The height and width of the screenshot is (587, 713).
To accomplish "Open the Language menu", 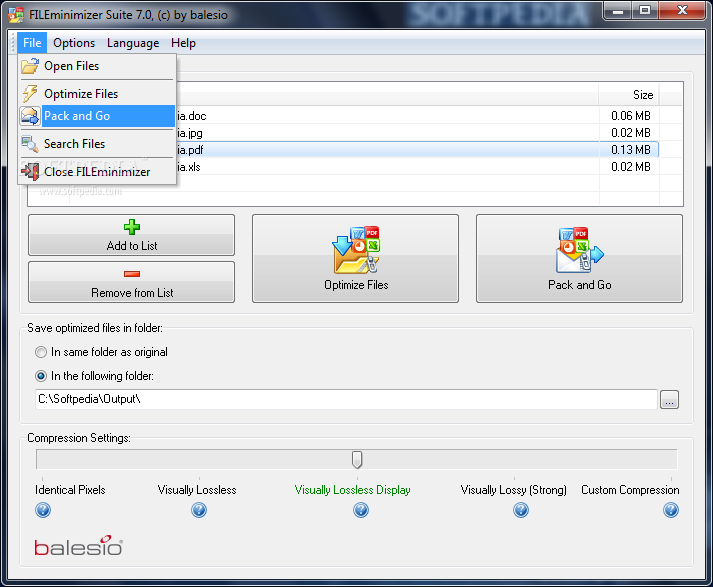I will (133, 43).
